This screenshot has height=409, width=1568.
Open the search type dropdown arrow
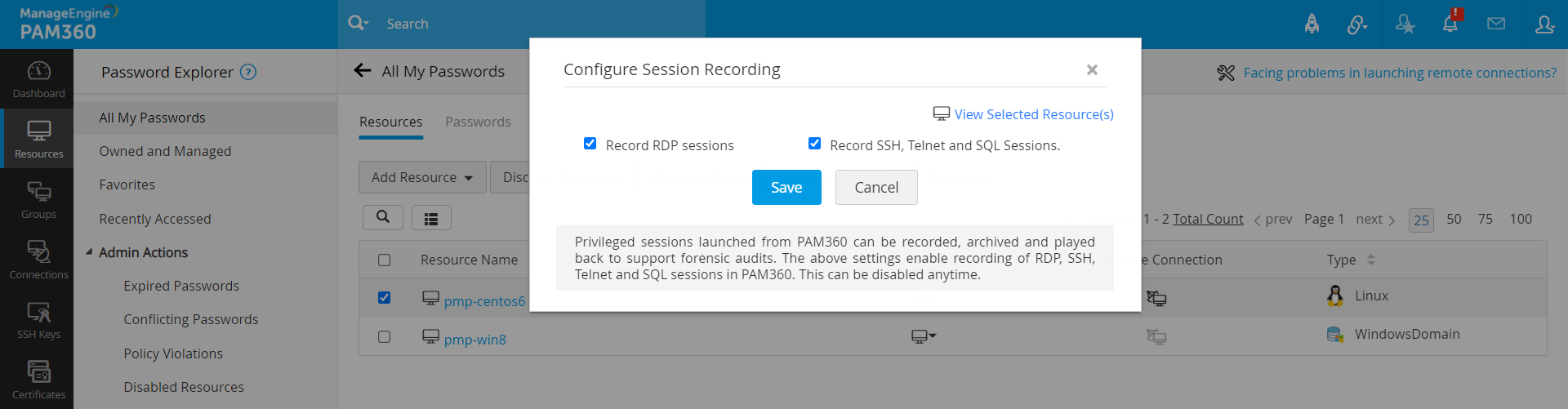[367, 24]
